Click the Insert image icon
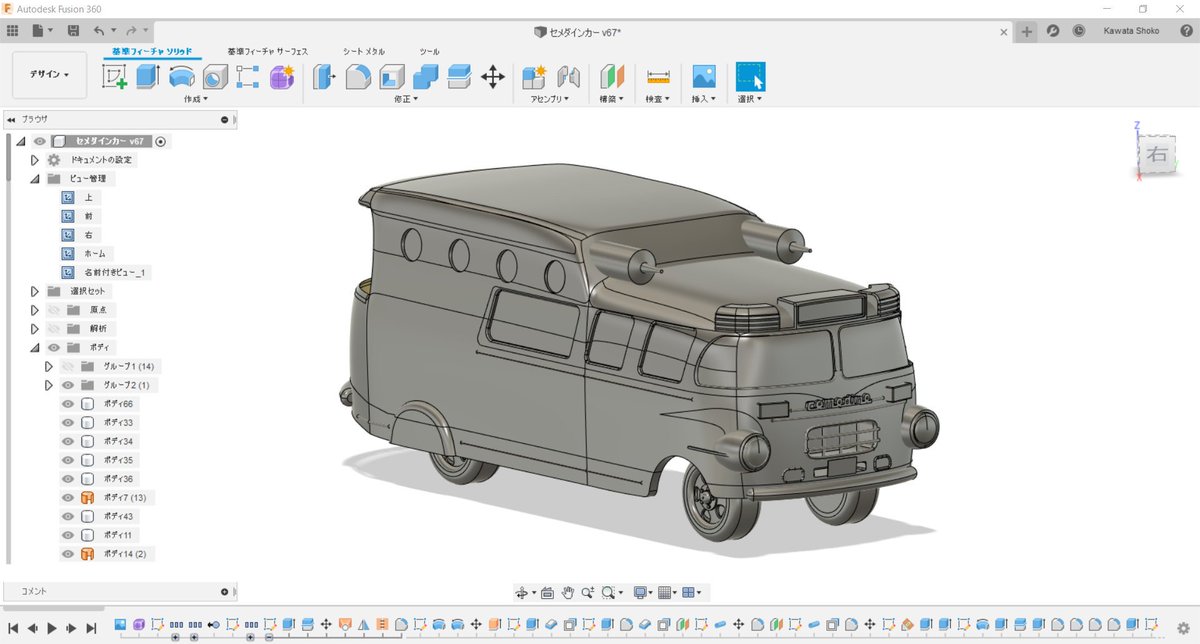This screenshot has width=1200, height=644. [704, 77]
